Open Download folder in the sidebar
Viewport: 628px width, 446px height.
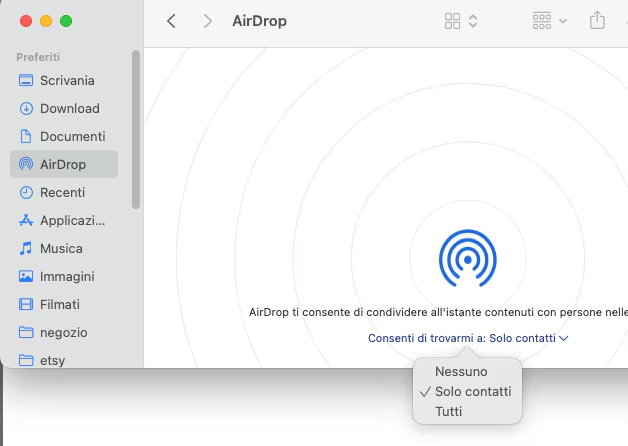click(70, 108)
